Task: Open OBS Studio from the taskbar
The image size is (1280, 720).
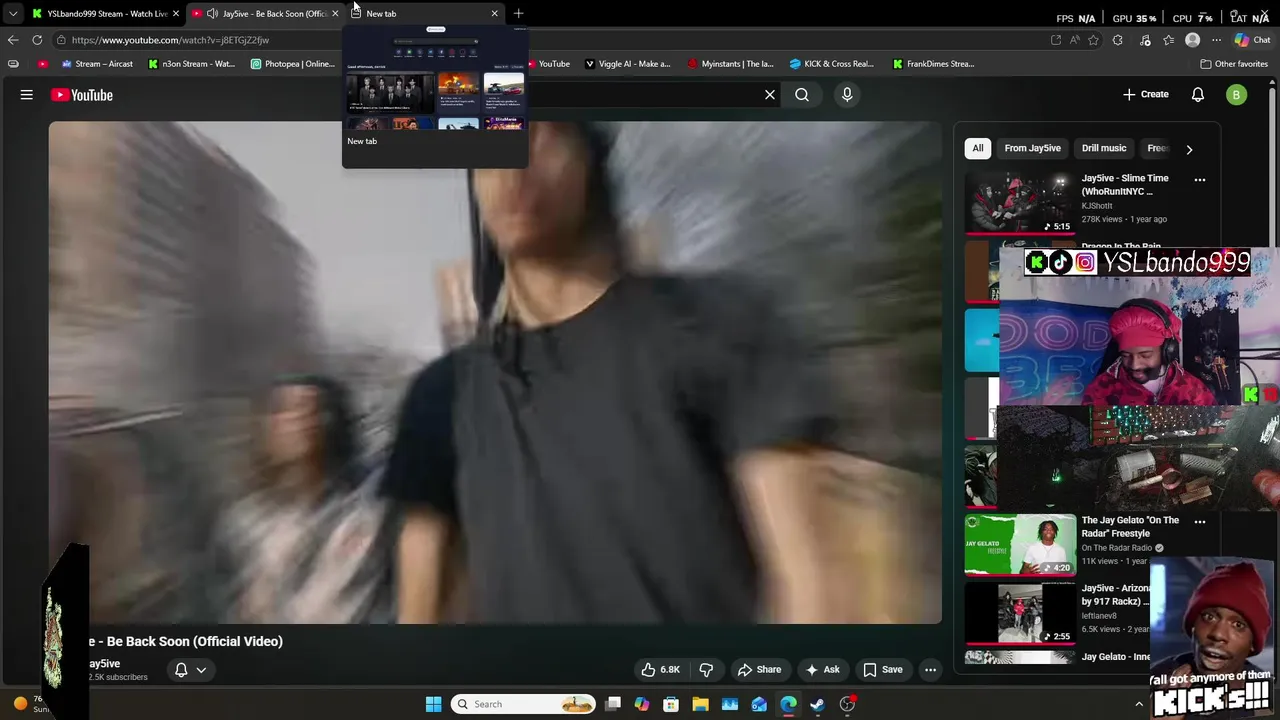Action: click(x=847, y=704)
